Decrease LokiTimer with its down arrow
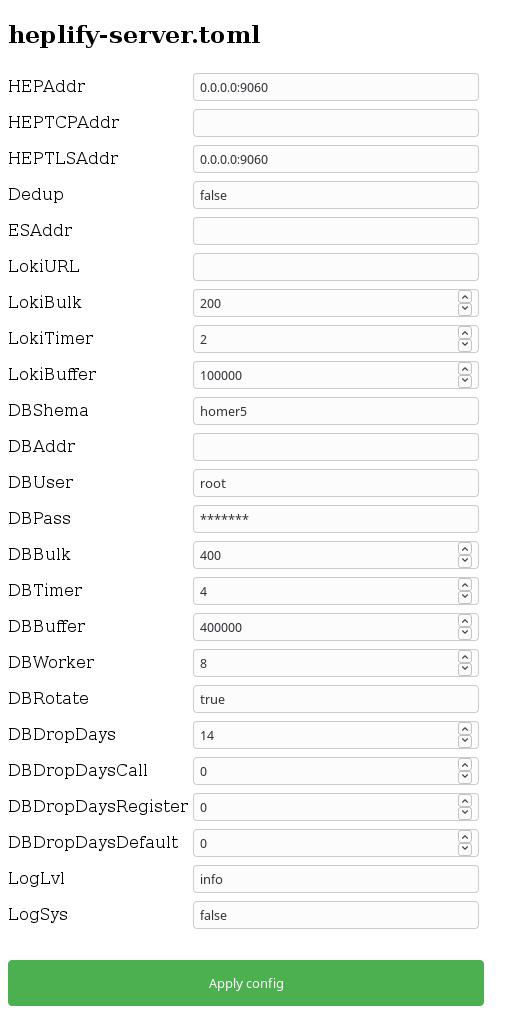Screen dimensions: 524x1021 tap(465, 345)
